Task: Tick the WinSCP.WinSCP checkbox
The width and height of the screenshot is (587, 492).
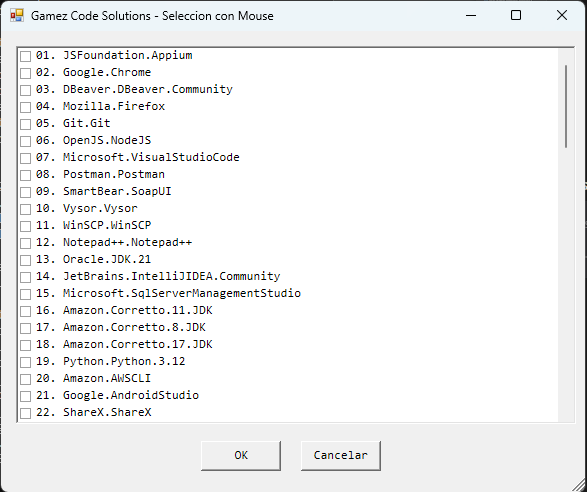Action: point(25,226)
